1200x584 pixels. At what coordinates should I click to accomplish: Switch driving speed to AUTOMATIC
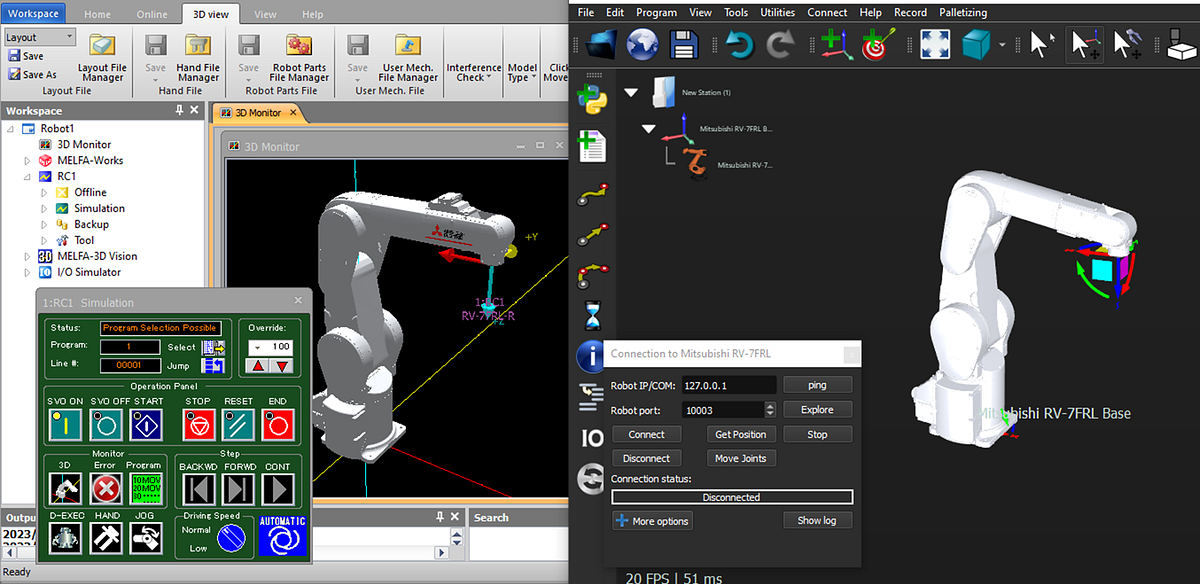point(282,538)
